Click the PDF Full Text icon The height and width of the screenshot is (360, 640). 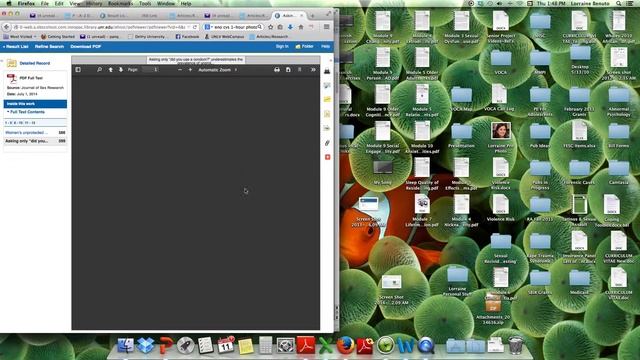(x=11, y=78)
